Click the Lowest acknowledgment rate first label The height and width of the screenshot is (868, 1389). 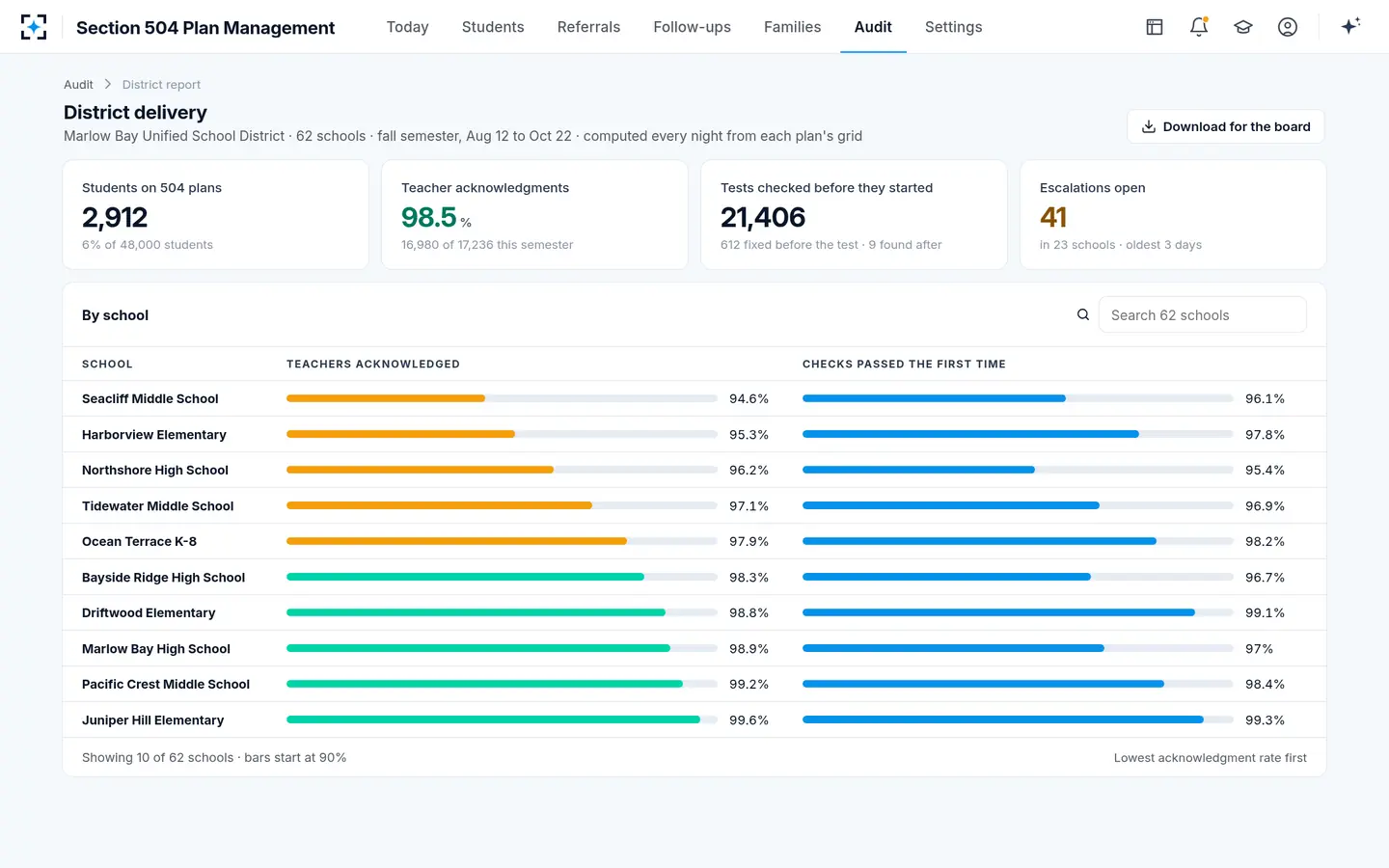(1210, 758)
